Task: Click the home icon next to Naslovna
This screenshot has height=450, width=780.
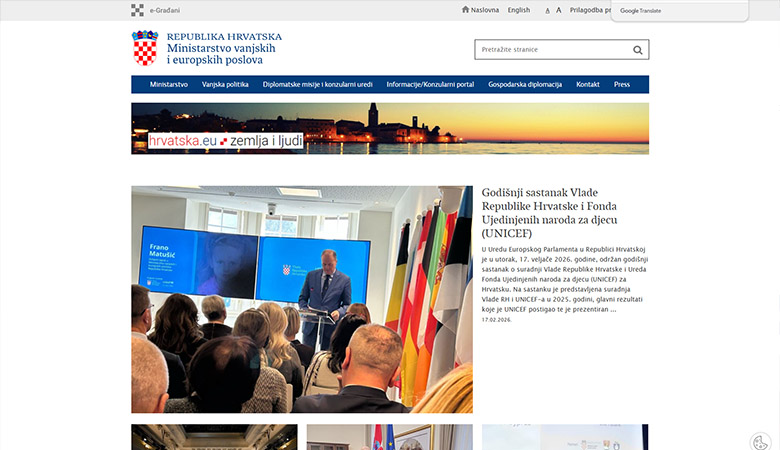Action: [x=465, y=10]
